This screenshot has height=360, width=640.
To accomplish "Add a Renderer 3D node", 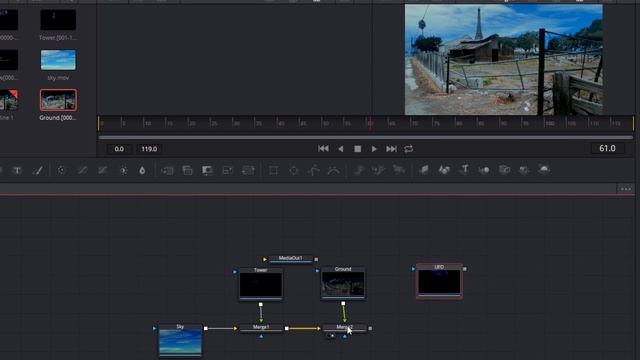I will click(544, 170).
